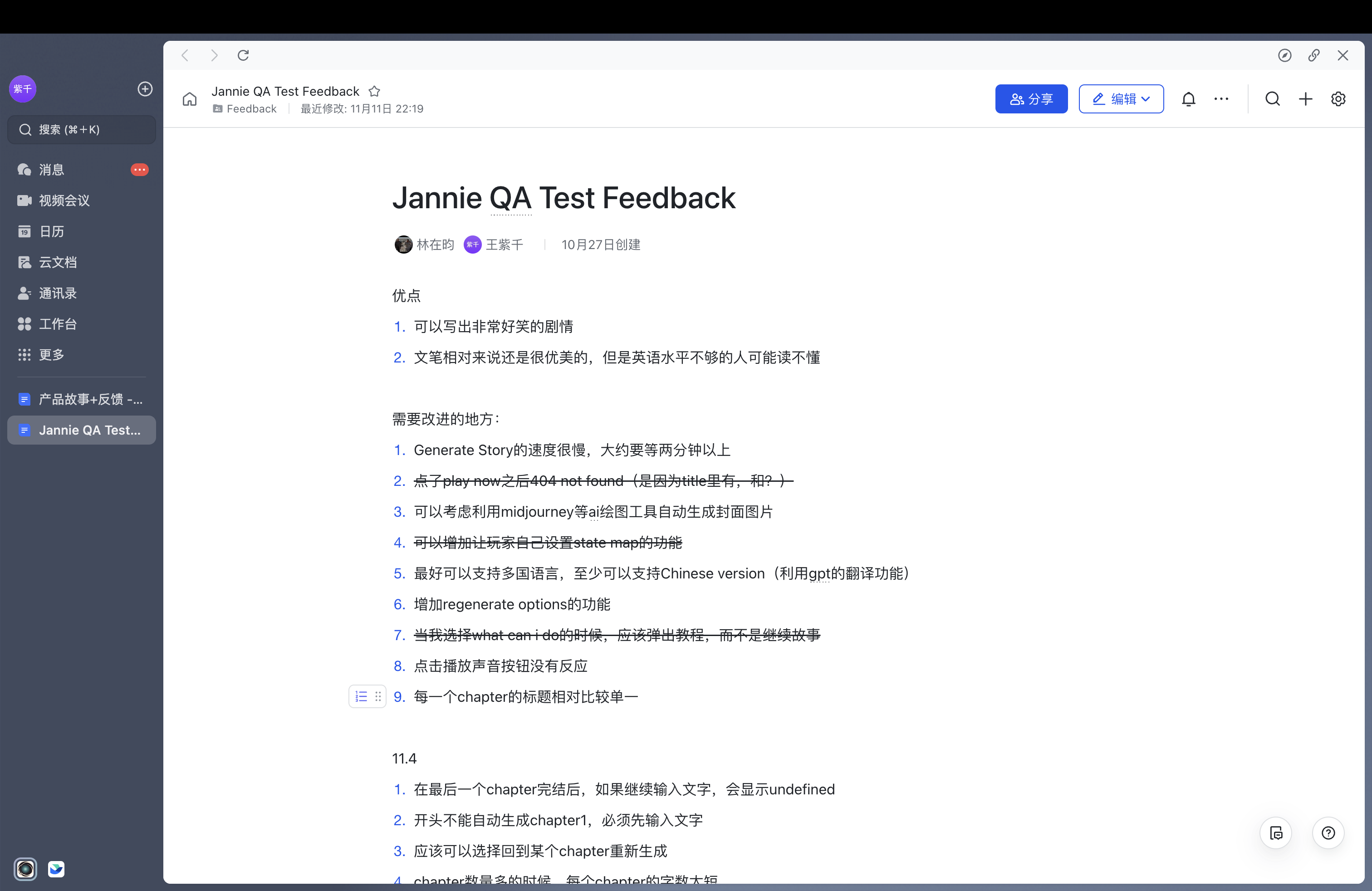Focus the 搜索 search field
The width and height of the screenshot is (1372, 891).
[81, 130]
